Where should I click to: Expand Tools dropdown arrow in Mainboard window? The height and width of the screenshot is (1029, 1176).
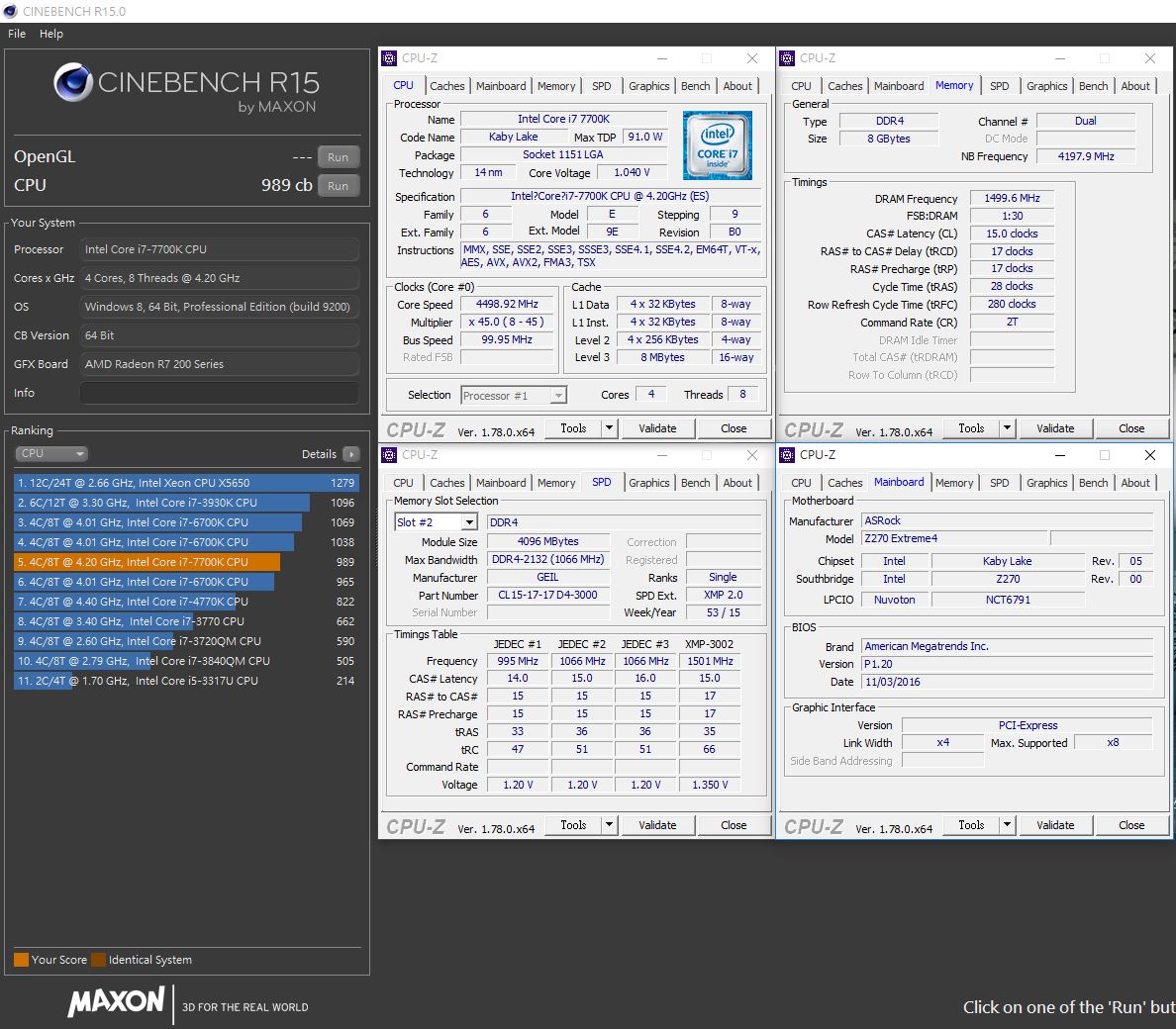click(x=1008, y=825)
